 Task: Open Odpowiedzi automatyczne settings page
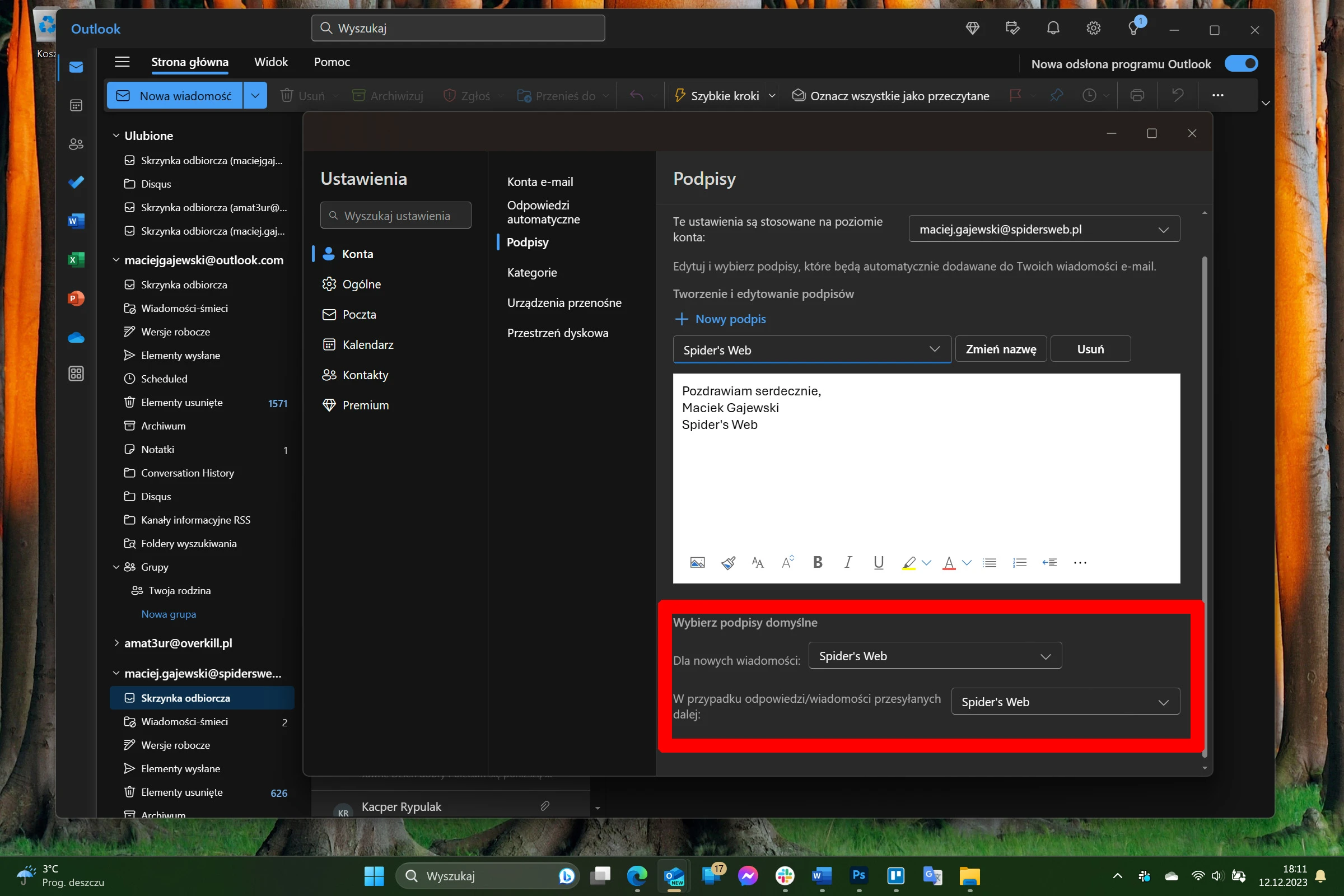(x=543, y=212)
